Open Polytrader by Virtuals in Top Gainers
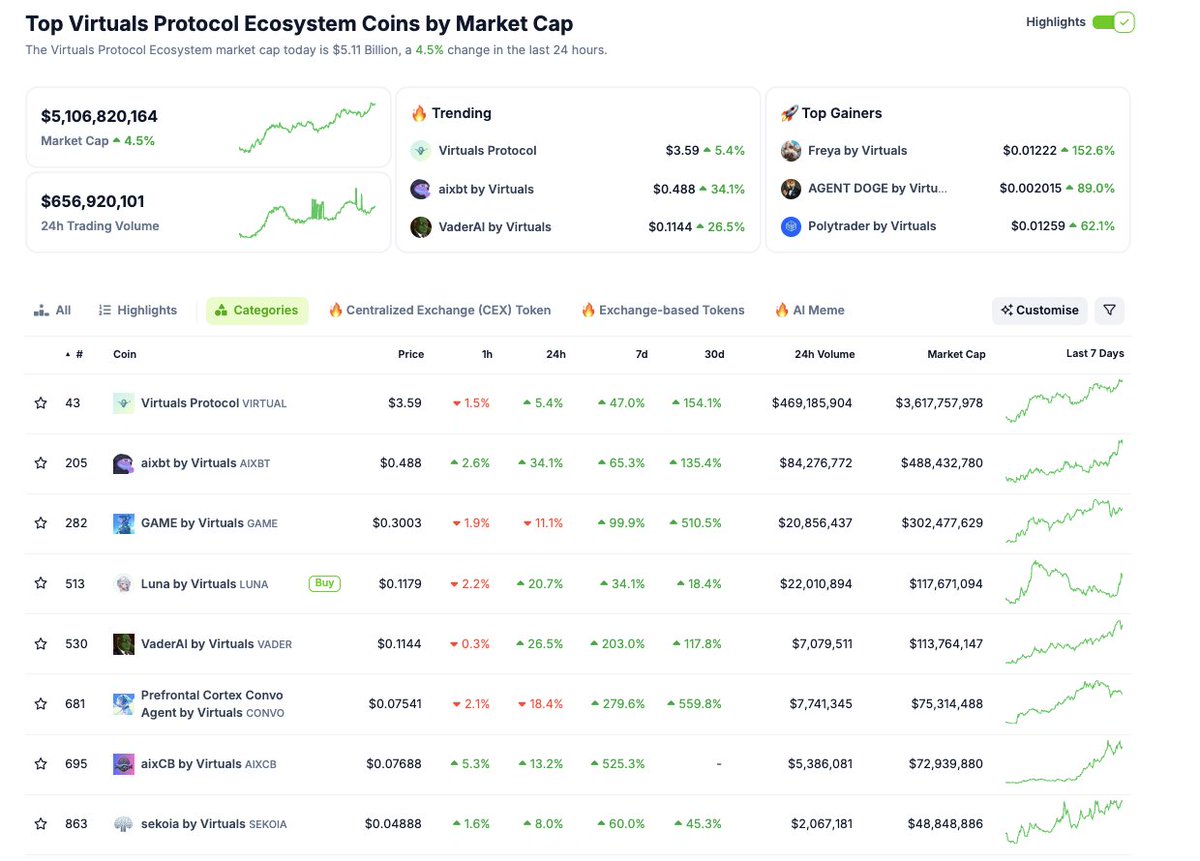 872,226
